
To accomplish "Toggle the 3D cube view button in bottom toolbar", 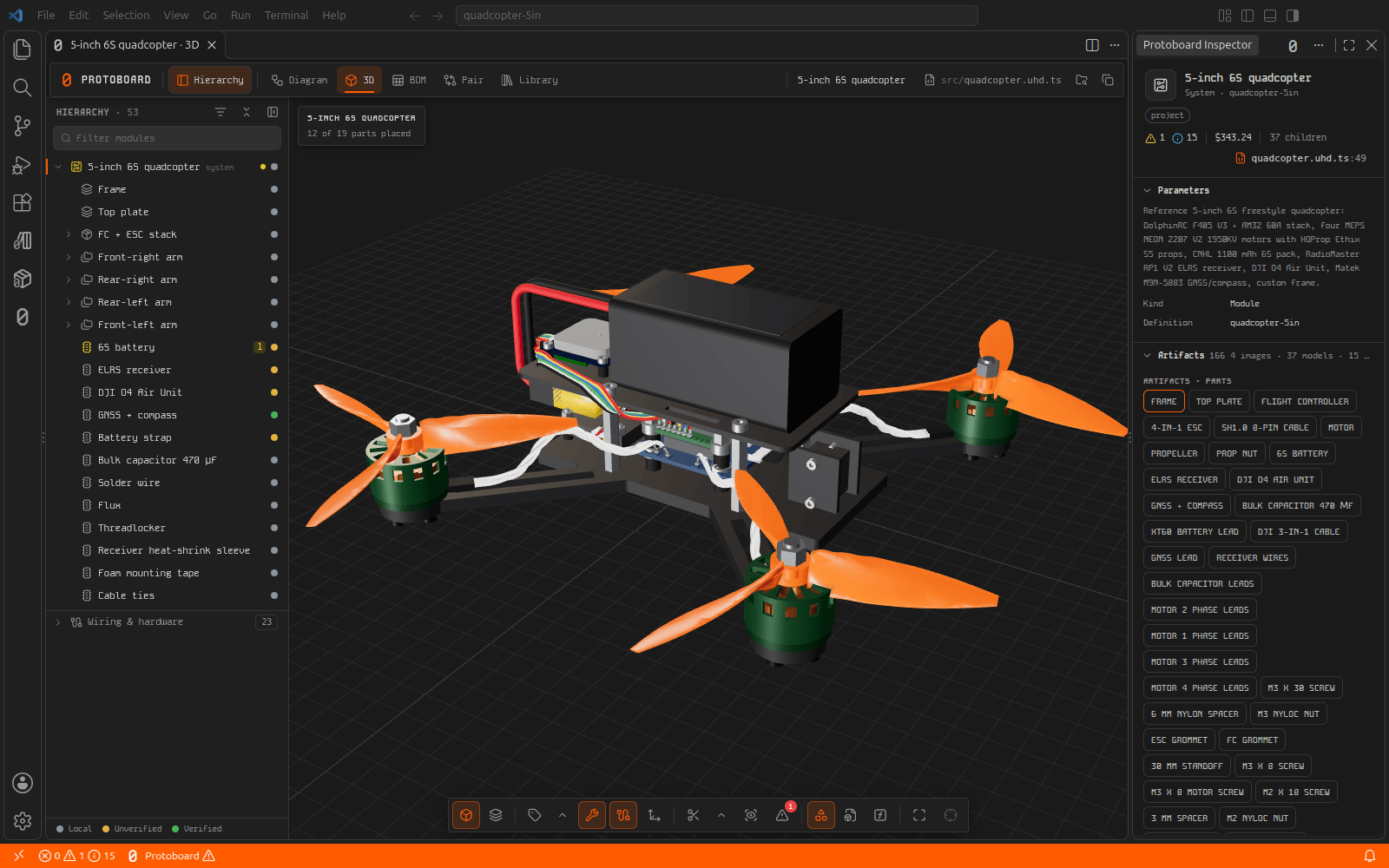I will click(x=466, y=815).
